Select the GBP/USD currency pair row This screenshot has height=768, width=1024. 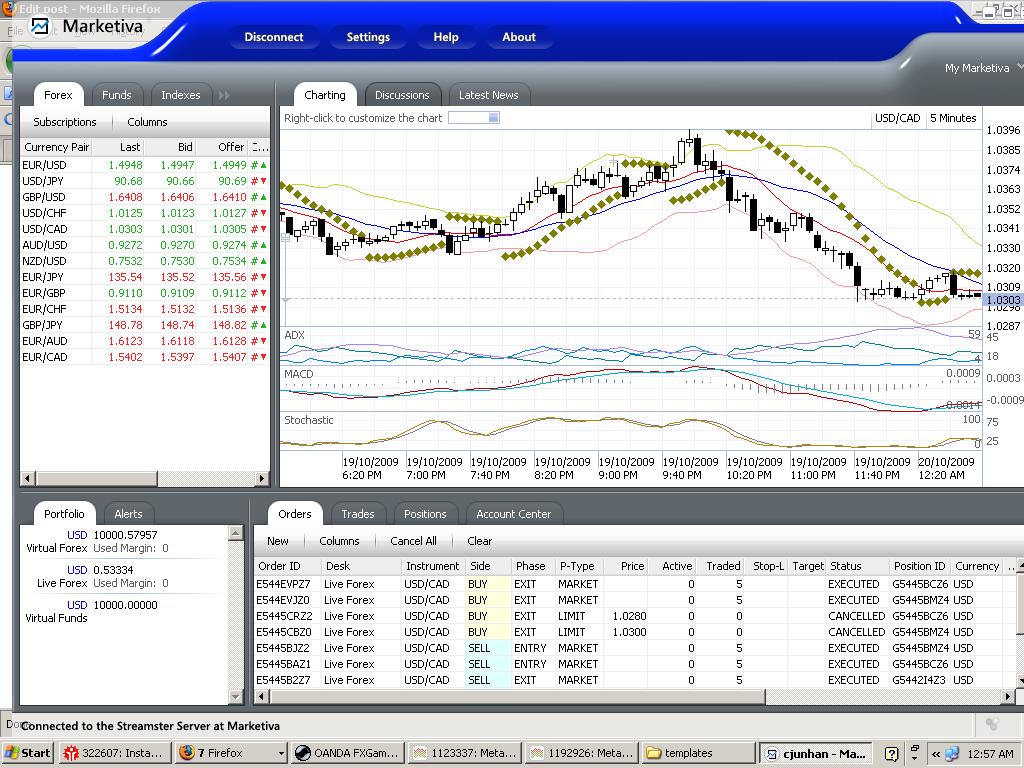pos(44,197)
